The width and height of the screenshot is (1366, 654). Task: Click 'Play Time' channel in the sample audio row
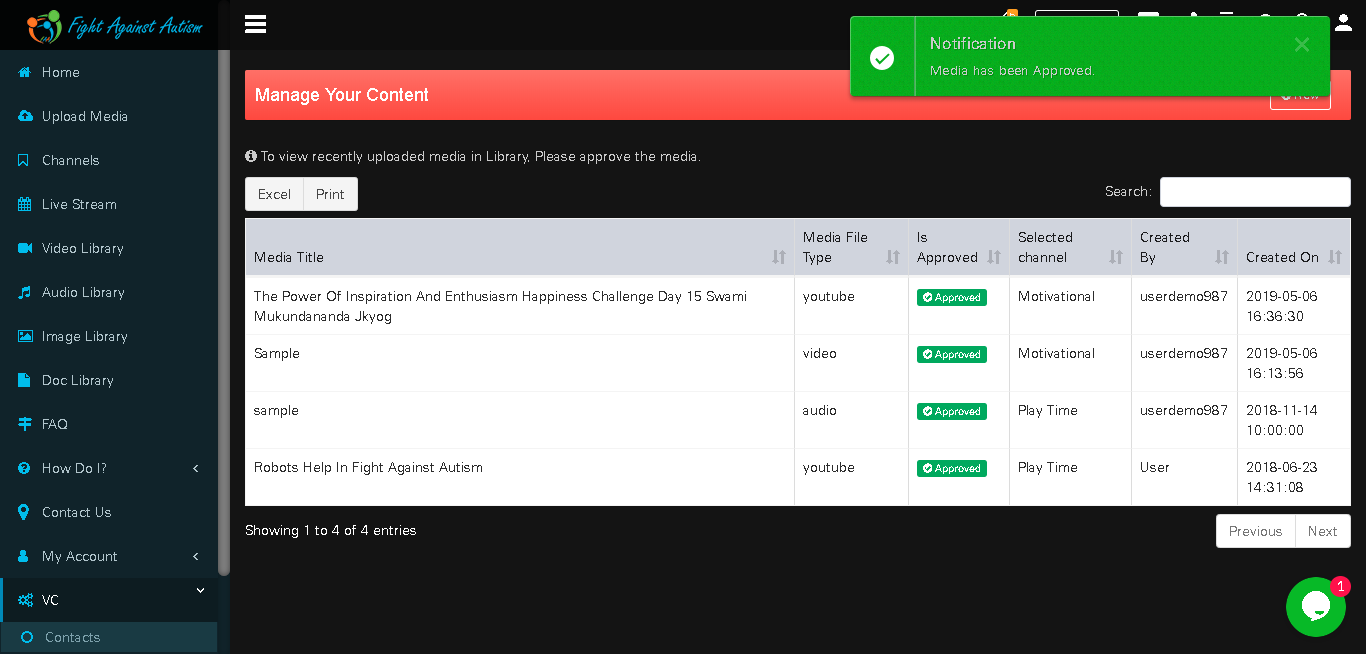pos(1048,410)
